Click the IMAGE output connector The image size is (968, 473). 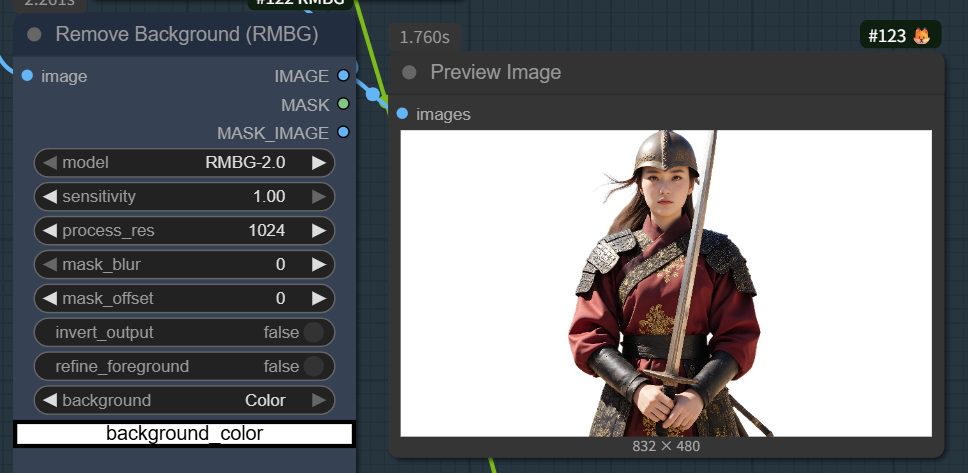(x=343, y=75)
